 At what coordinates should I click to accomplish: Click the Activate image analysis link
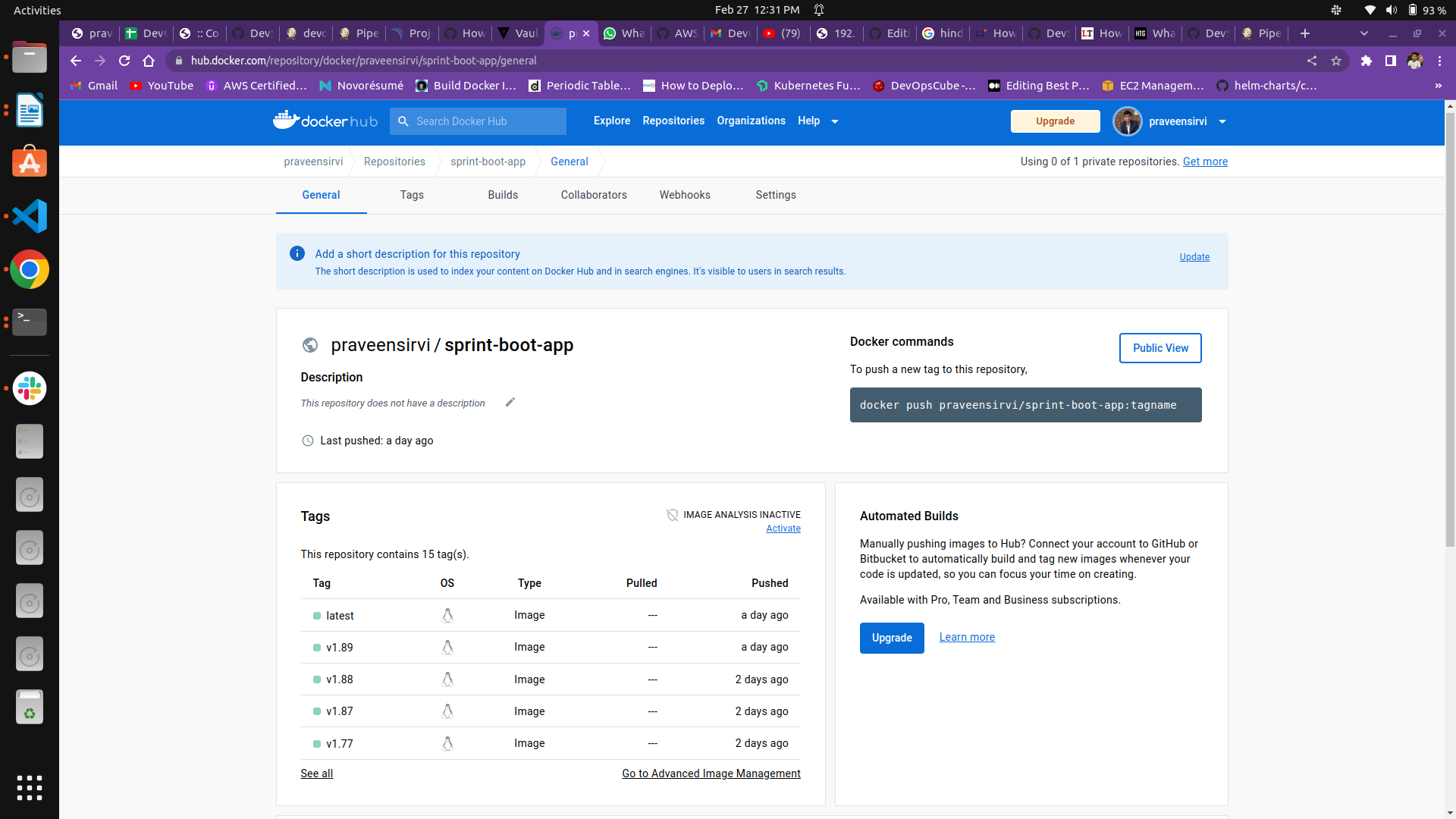783,529
